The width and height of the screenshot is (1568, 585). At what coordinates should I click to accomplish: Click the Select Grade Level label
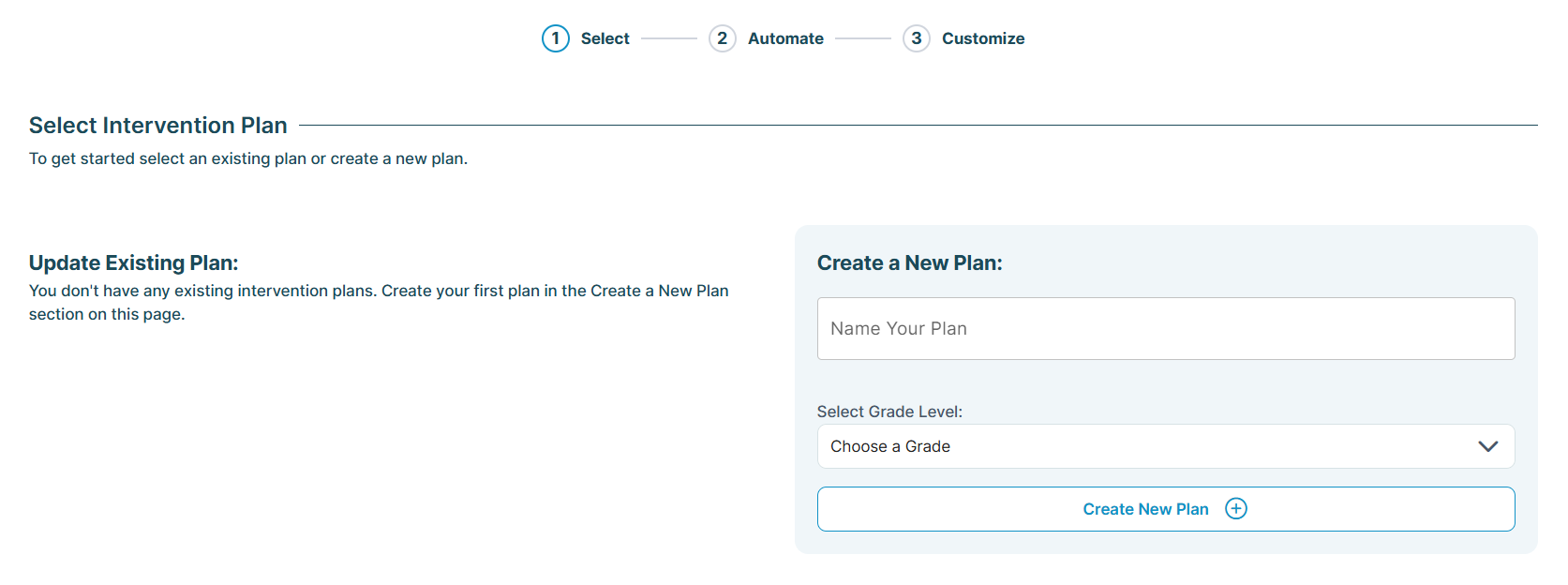pyautogui.click(x=889, y=412)
